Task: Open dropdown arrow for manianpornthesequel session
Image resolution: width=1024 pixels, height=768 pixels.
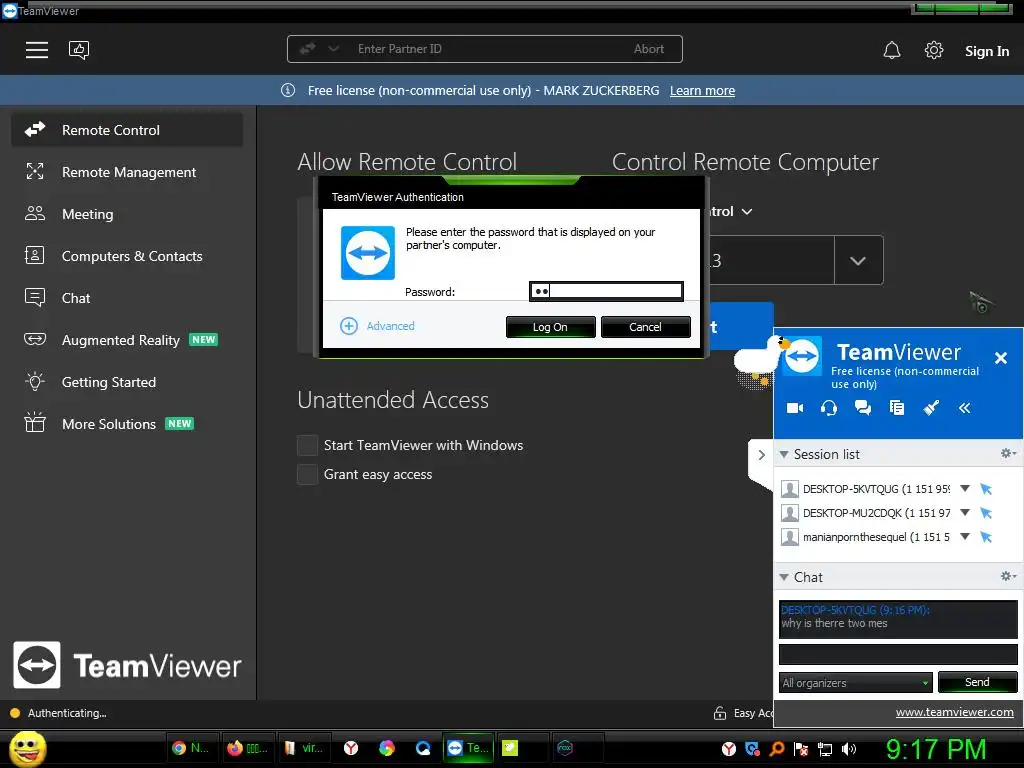Action: click(x=965, y=536)
